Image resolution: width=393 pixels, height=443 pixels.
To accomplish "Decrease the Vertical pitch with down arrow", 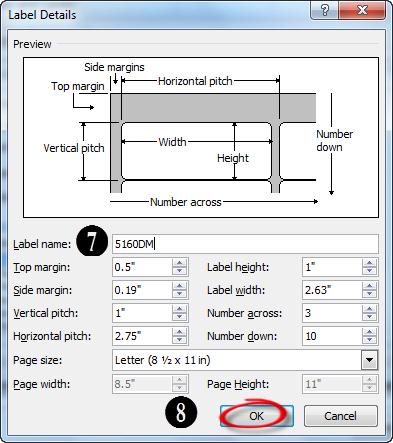I will point(180,317).
